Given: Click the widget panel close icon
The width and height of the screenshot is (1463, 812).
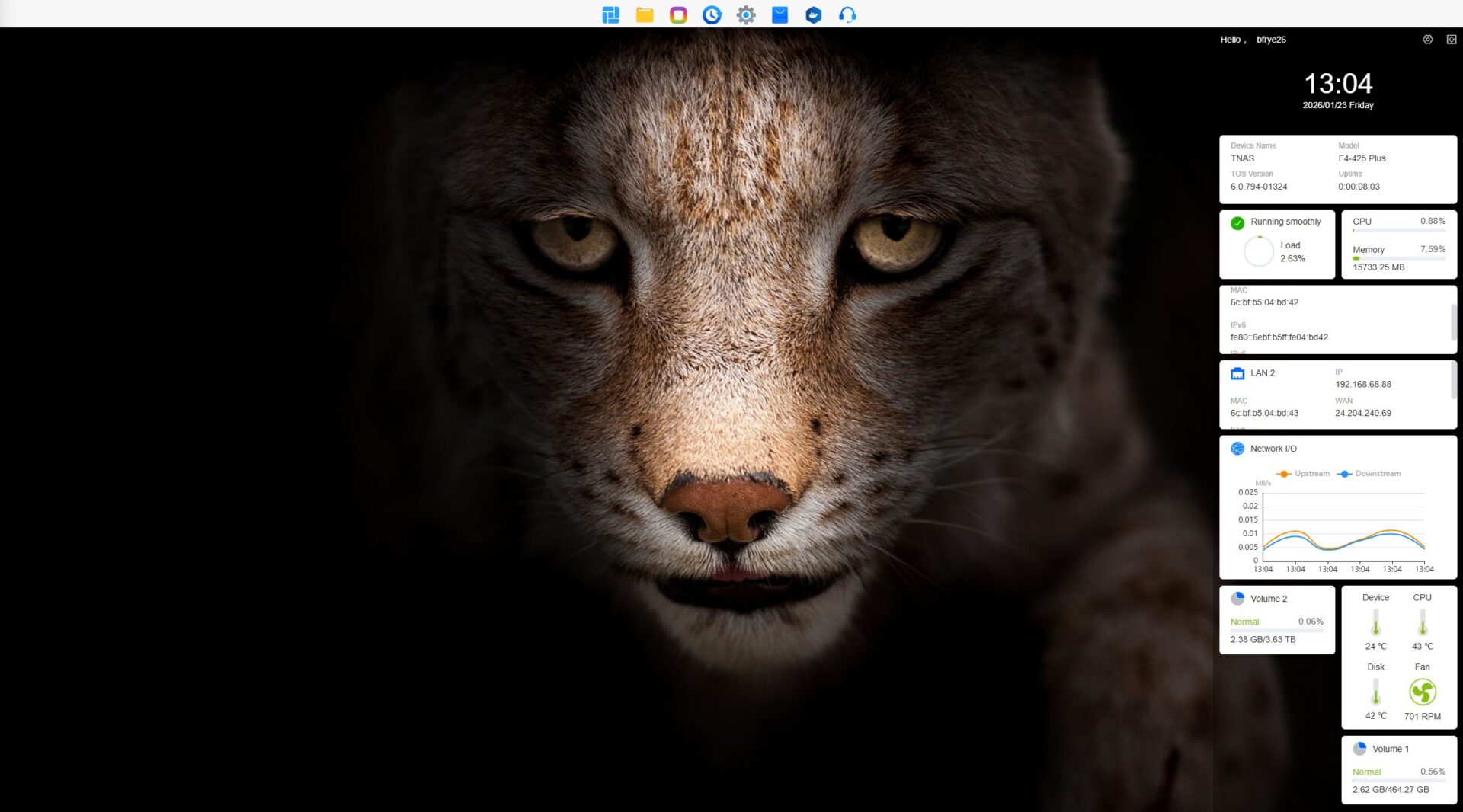Looking at the screenshot, I should pyautogui.click(x=1452, y=40).
